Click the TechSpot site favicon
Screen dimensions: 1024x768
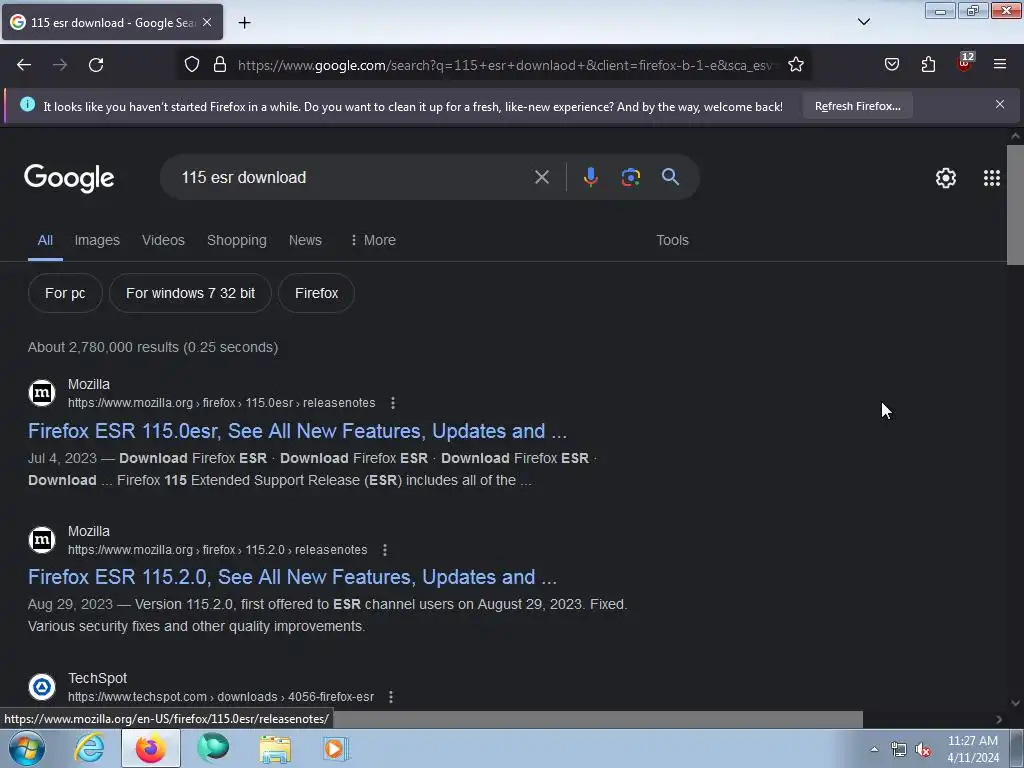(42, 687)
